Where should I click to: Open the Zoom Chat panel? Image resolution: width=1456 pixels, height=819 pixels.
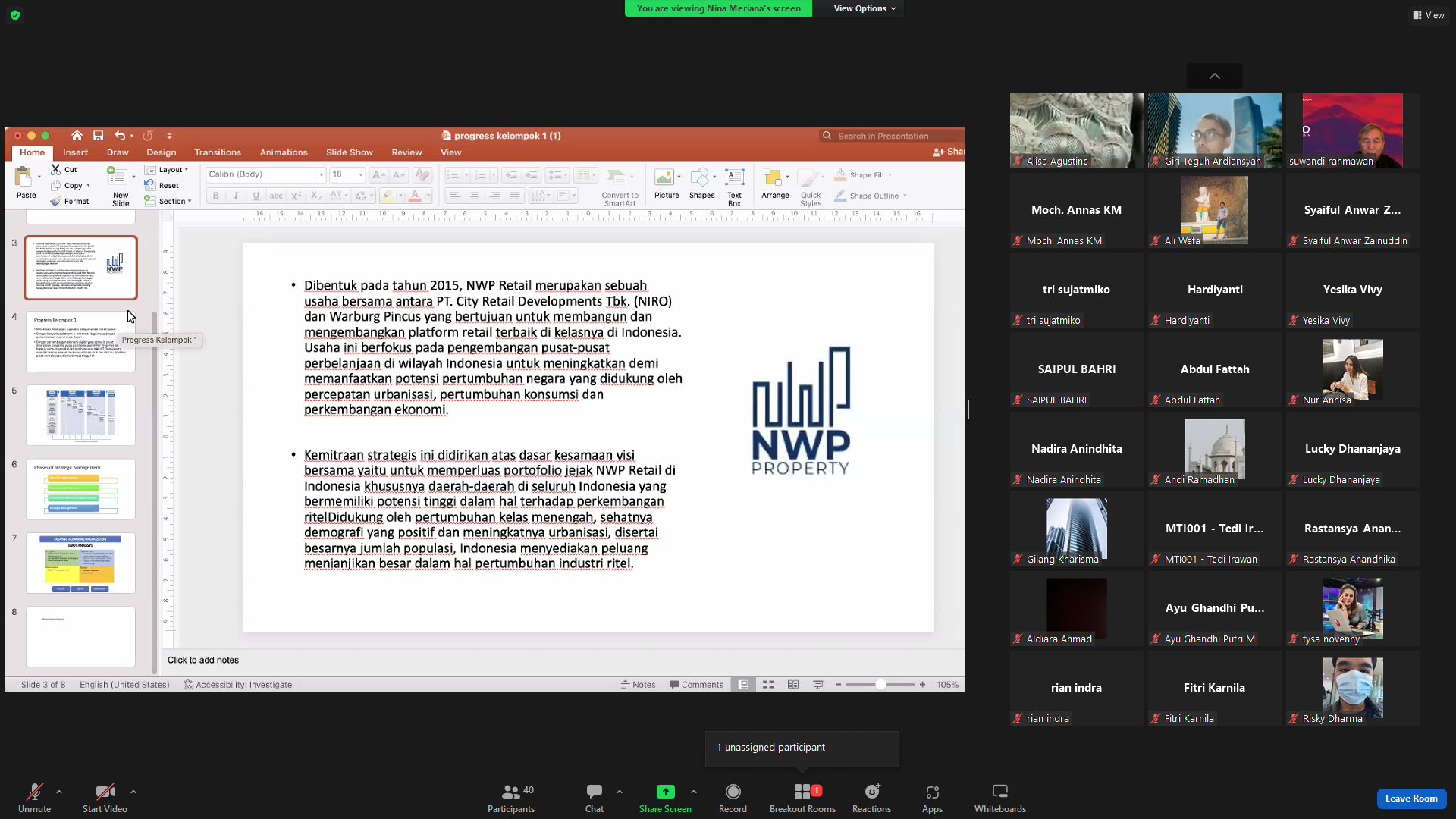pos(595,799)
